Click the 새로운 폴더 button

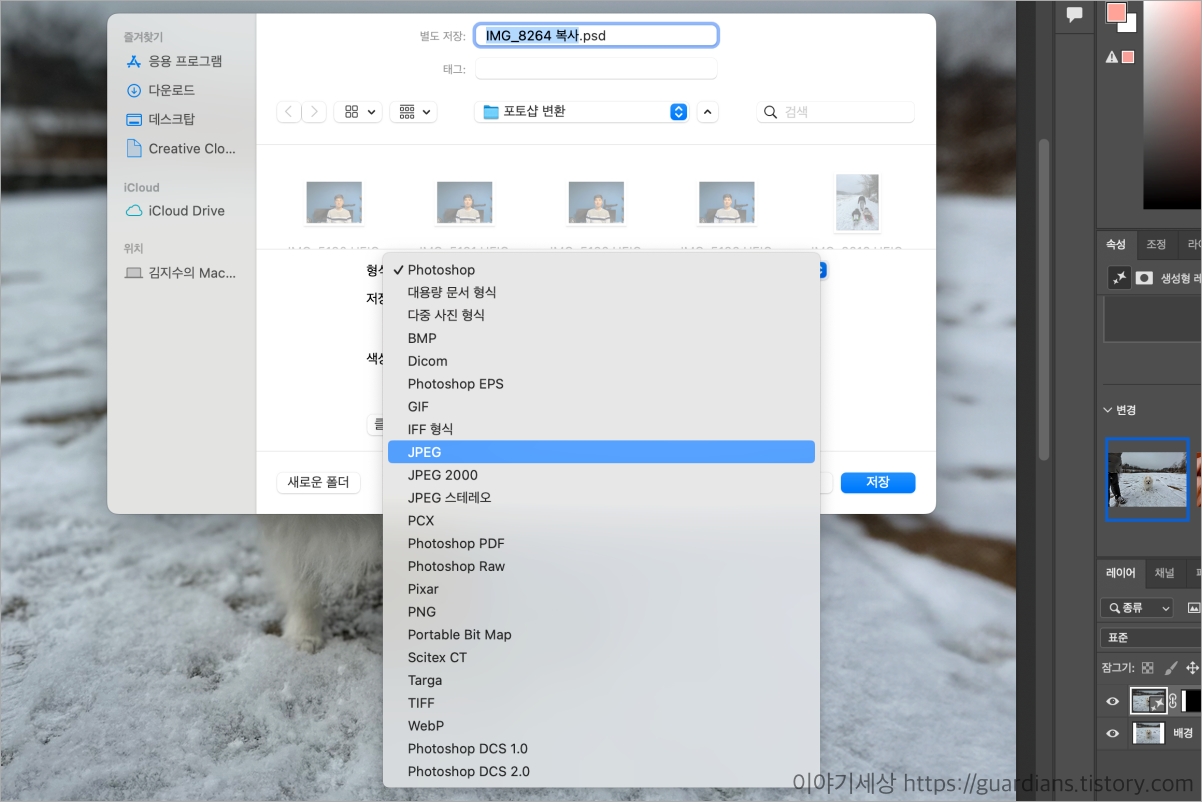(x=318, y=482)
